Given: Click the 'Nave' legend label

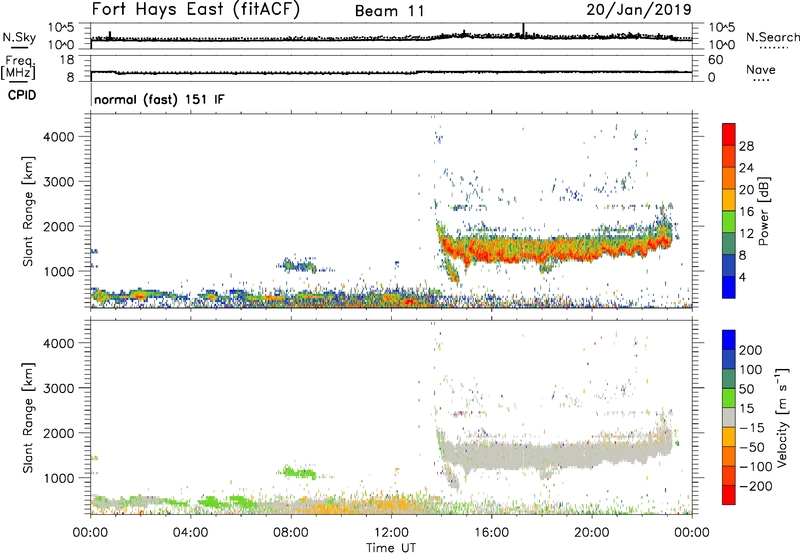Looking at the screenshot, I should coord(761,69).
